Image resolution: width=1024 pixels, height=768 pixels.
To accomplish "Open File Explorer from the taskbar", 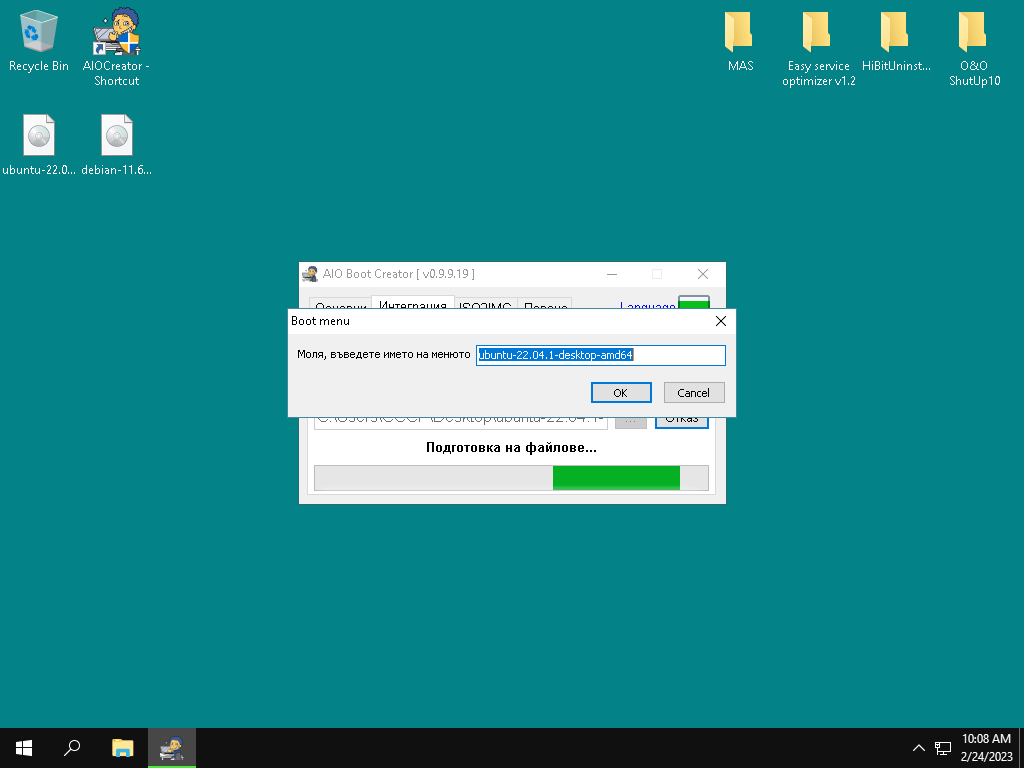I will pyautogui.click(x=122, y=747).
